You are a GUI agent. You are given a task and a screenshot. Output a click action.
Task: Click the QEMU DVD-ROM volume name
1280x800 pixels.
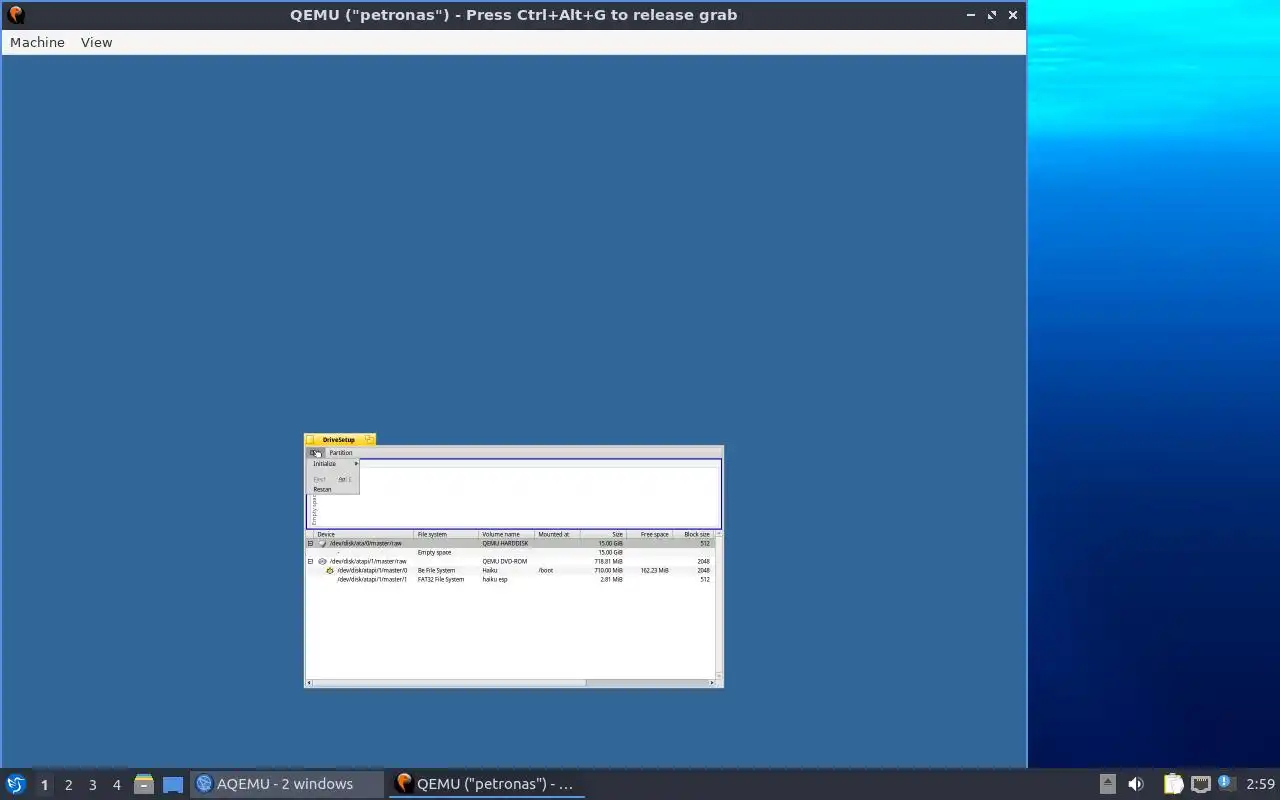click(504, 561)
